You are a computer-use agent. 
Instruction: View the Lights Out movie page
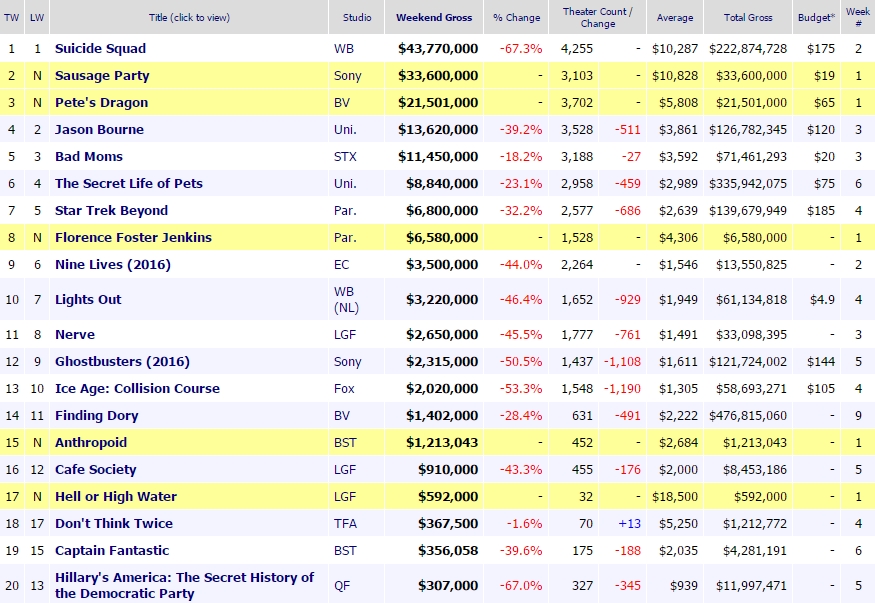coord(88,300)
